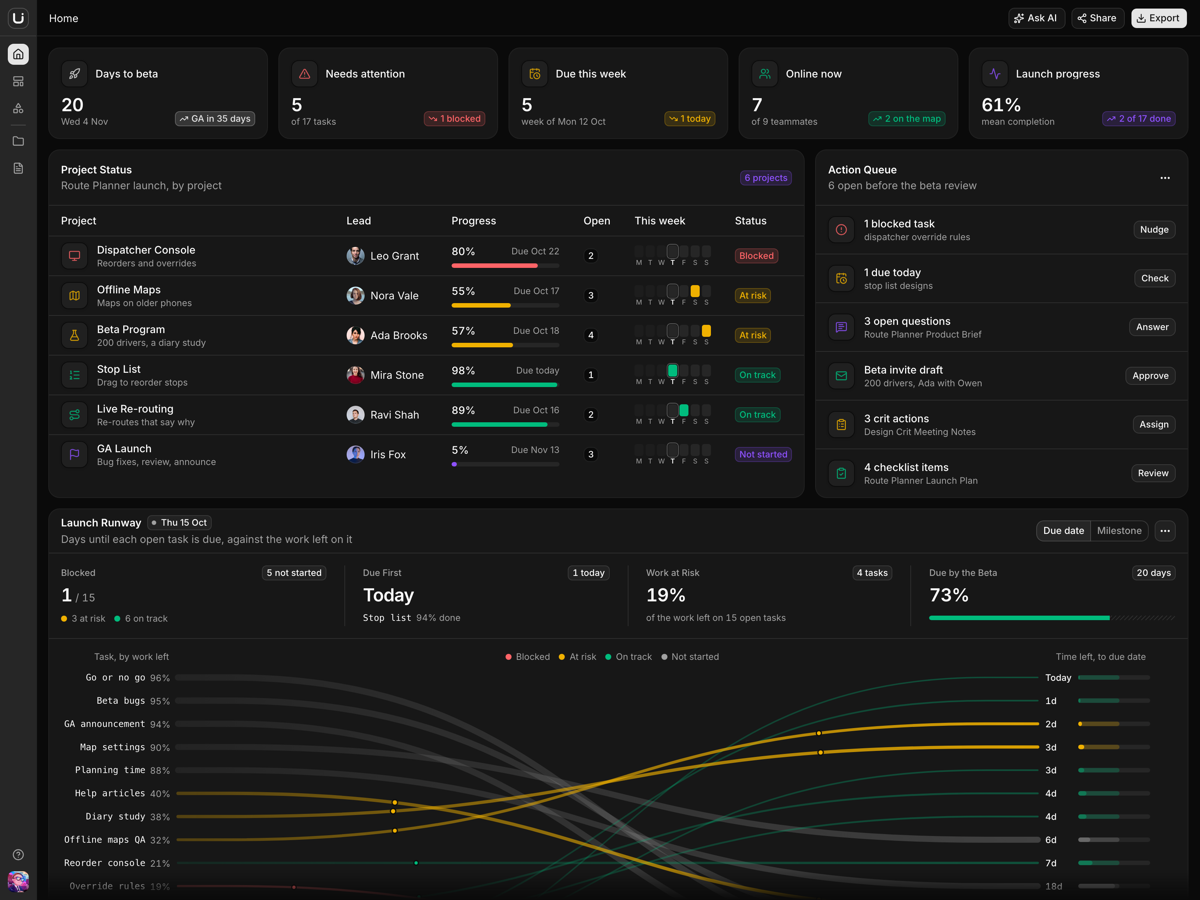Click the calendar icon on Due this week
Viewport: 1200px width, 900px height.
coord(535,74)
